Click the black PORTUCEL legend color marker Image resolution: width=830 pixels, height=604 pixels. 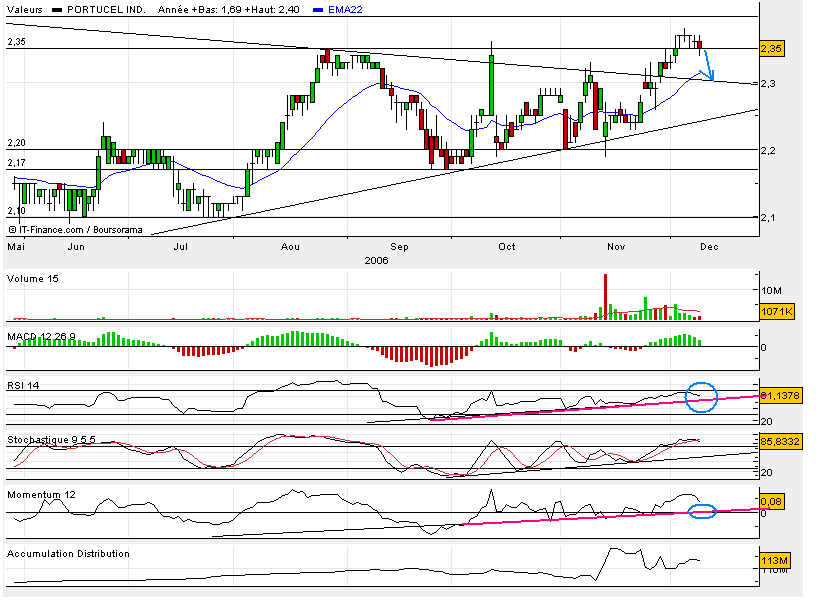coord(57,10)
